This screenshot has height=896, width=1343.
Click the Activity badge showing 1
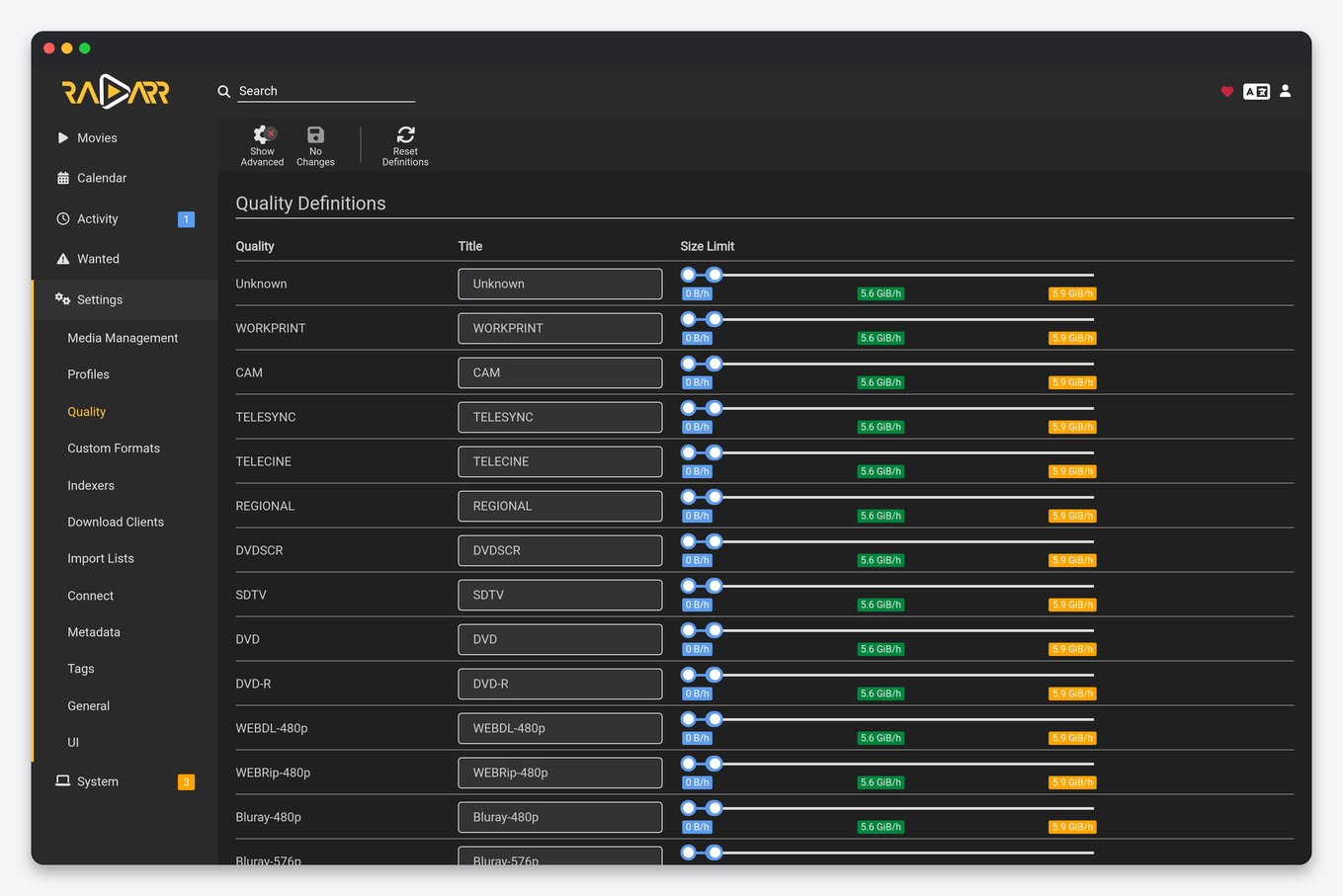[186, 219]
